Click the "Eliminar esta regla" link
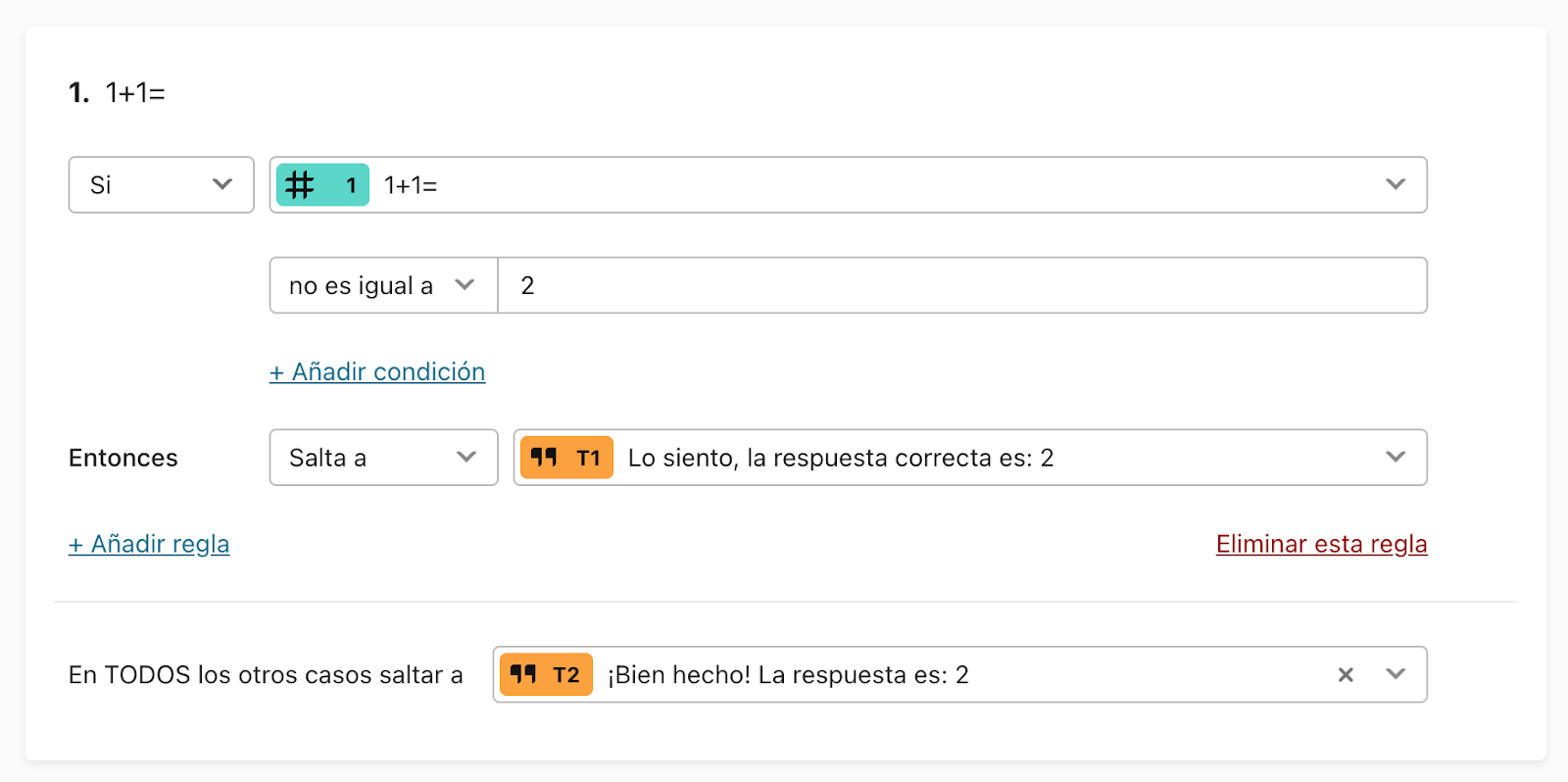The image size is (1568, 782). pyautogui.click(x=1320, y=544)
